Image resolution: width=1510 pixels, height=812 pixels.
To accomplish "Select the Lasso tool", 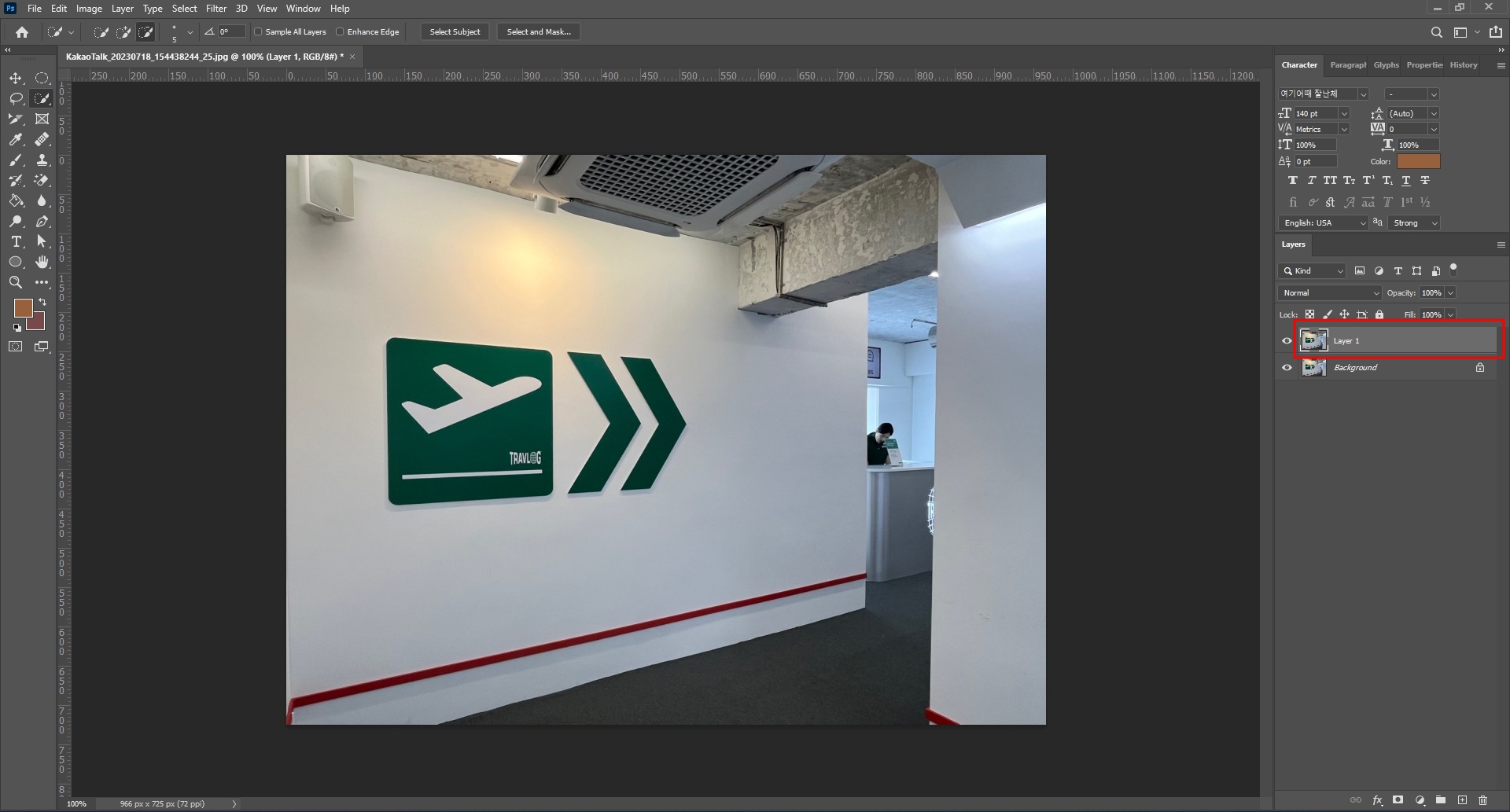I will (16, 98).
